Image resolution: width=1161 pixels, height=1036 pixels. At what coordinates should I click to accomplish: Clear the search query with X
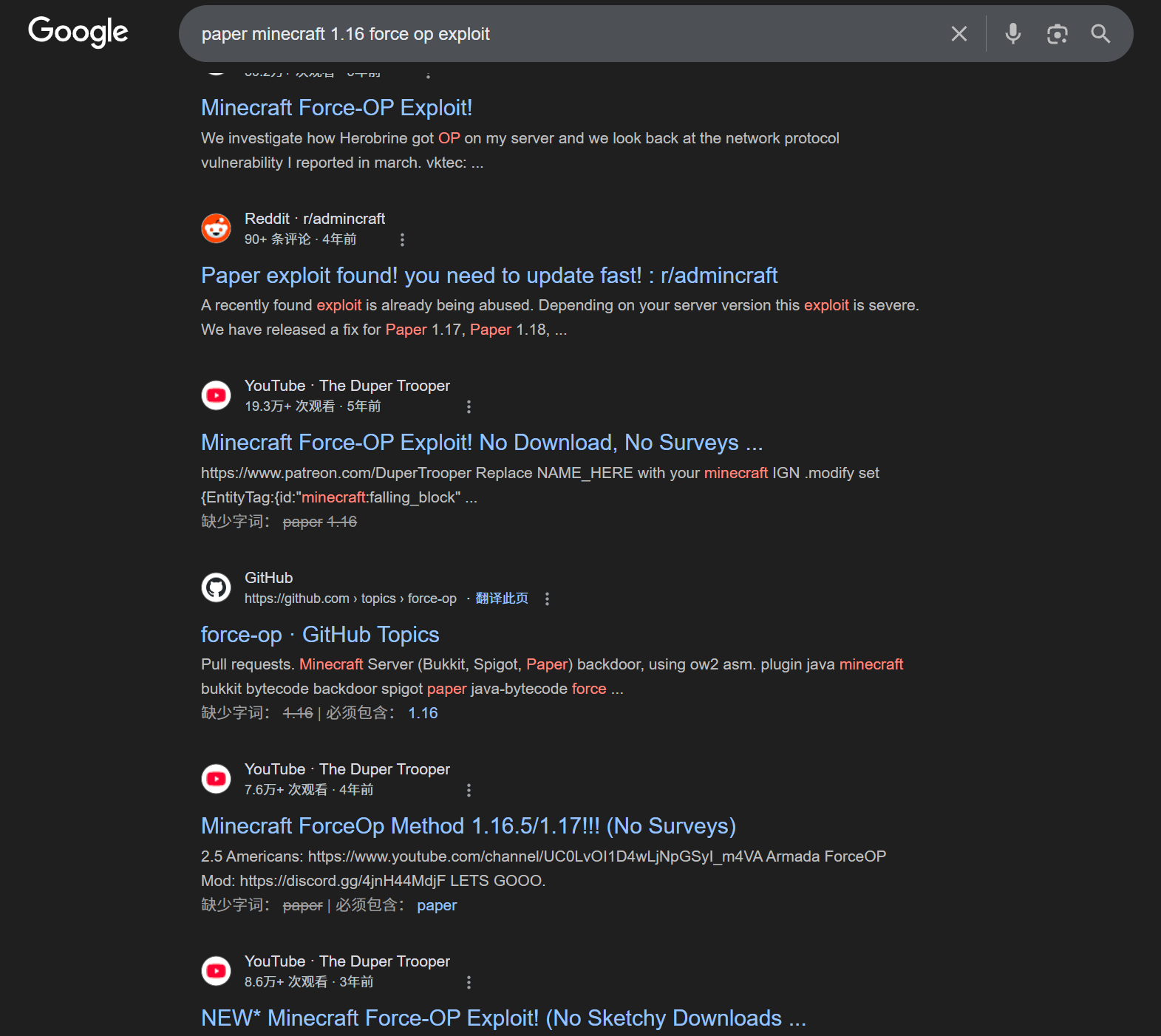point(959,34)
